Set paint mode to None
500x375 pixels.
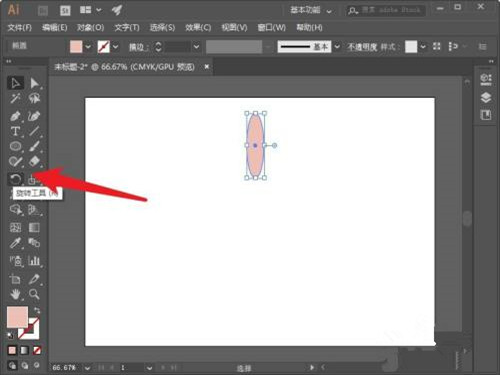point(37,350)
